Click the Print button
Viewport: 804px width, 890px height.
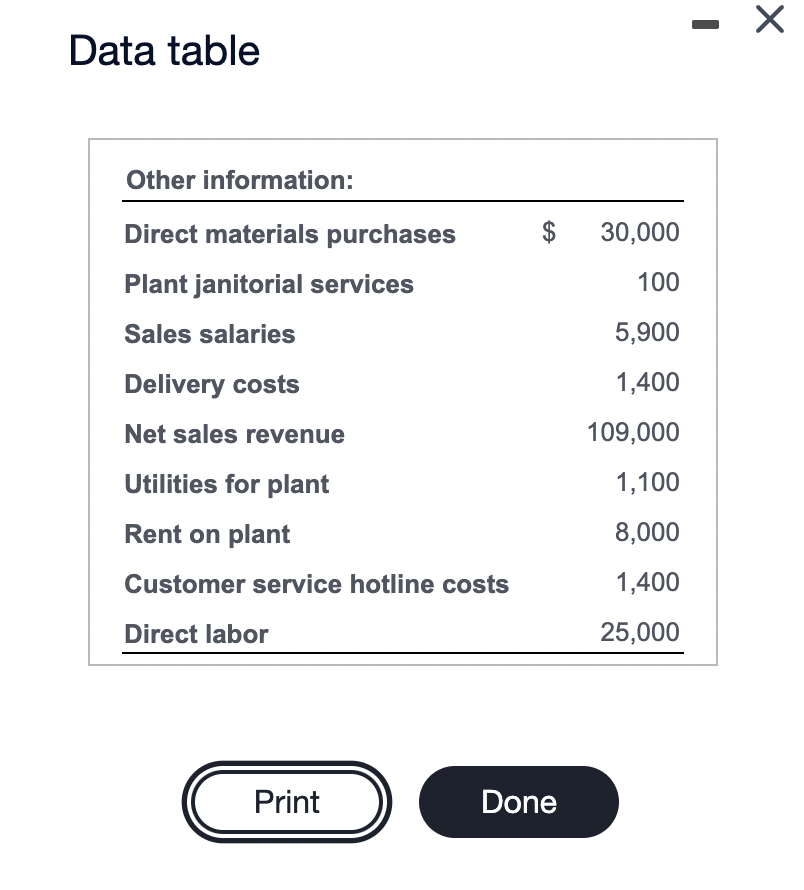click(287, 802)
